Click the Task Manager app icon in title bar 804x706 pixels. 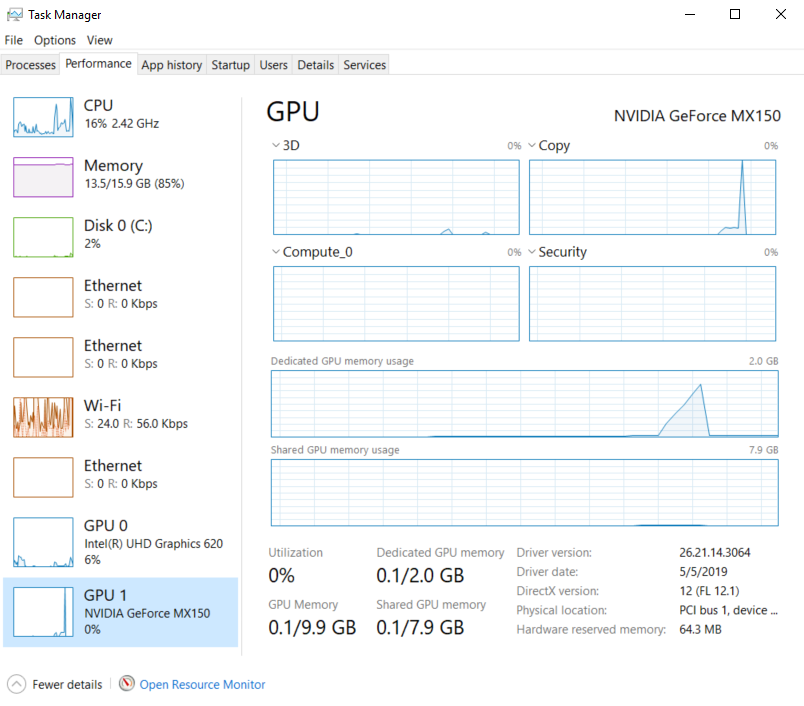point(14,15)
